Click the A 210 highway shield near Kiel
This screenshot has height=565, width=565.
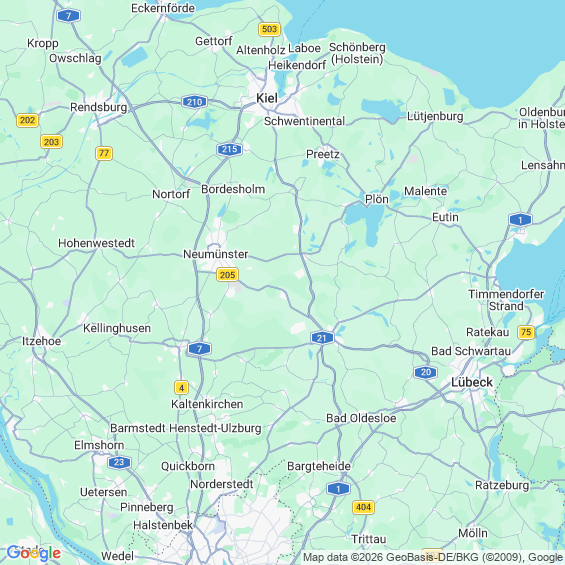195,102
